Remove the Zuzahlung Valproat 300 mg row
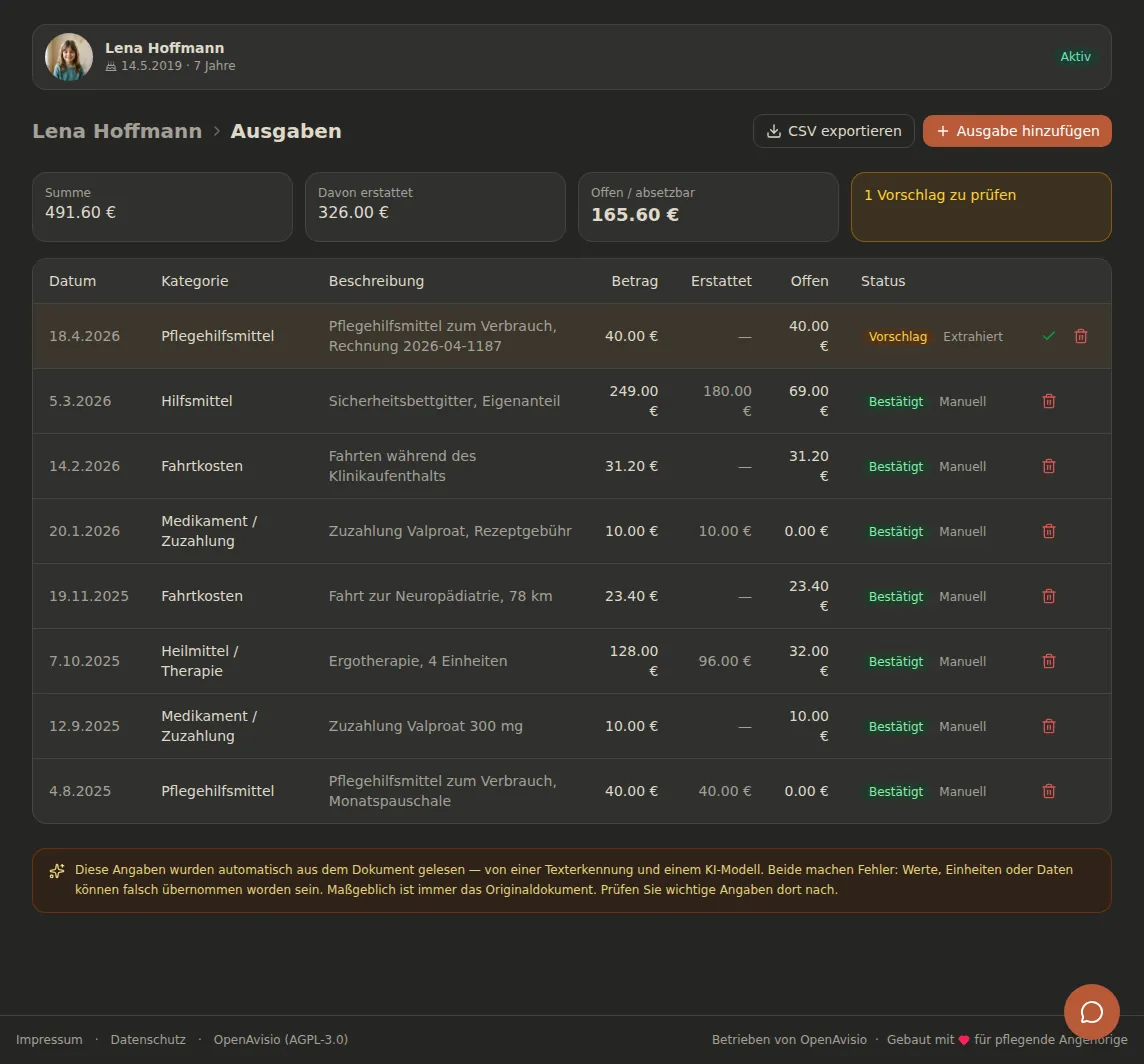1144x1064 pixels. pyautogui.click(x=1048, y=726)
